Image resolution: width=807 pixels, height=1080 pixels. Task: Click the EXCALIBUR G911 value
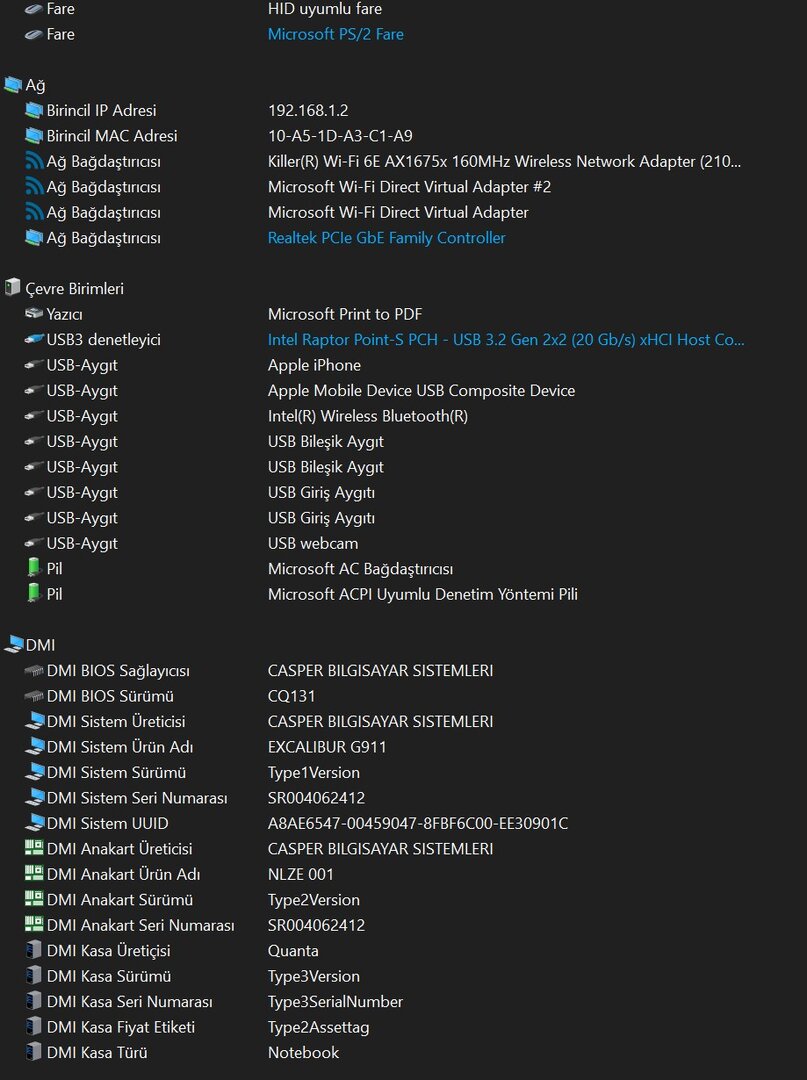[x=327, y=747]
